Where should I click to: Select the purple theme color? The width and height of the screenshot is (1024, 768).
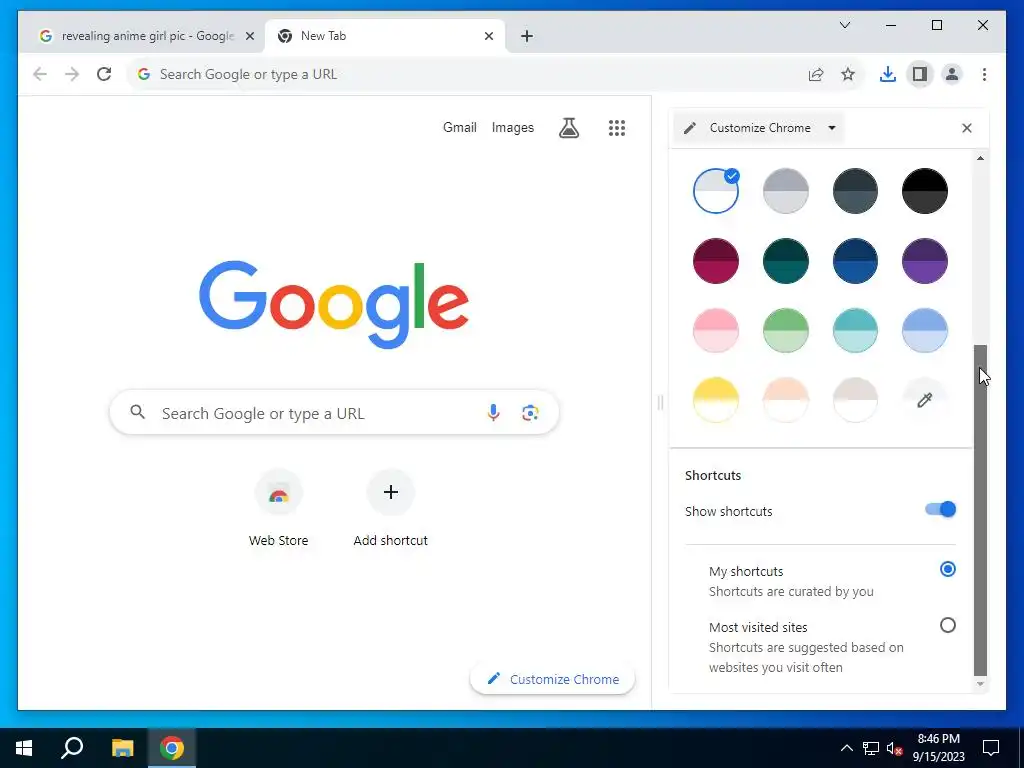pos(924,261)
